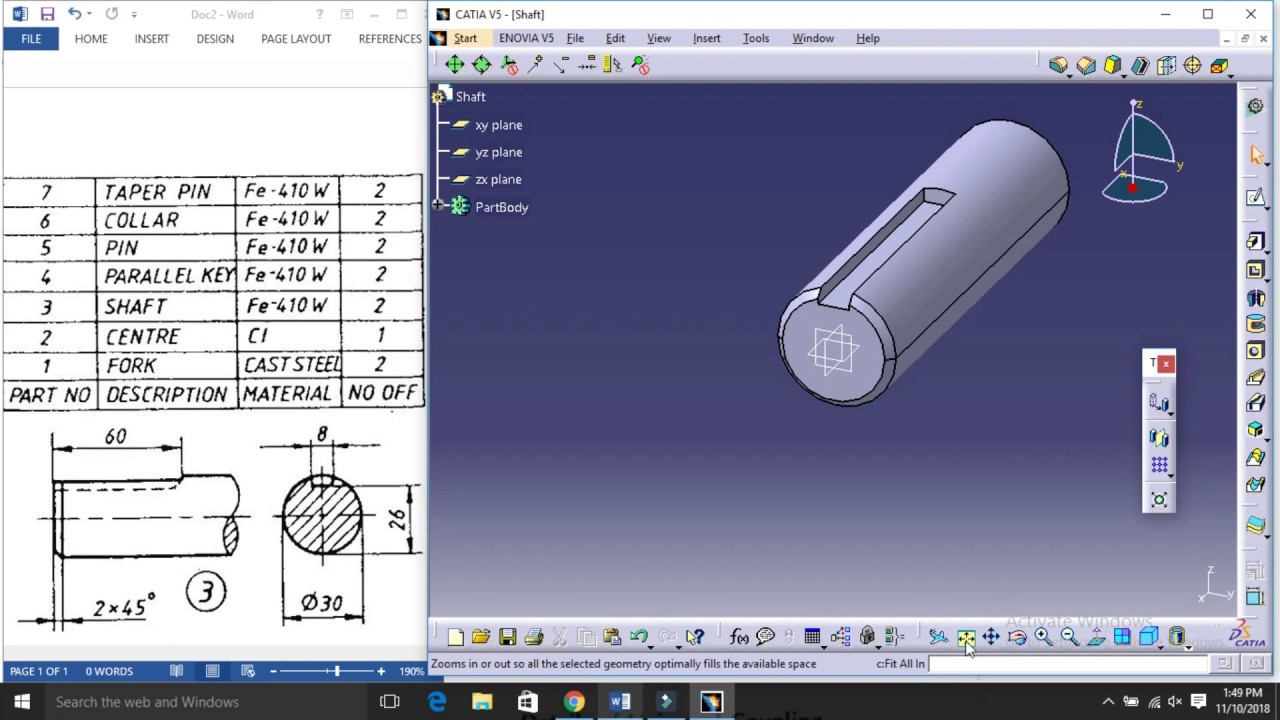This screenshot has width=1280, height=720.
Task: Click the Save icon in Word title bar
Action: [x=47, y=14]
